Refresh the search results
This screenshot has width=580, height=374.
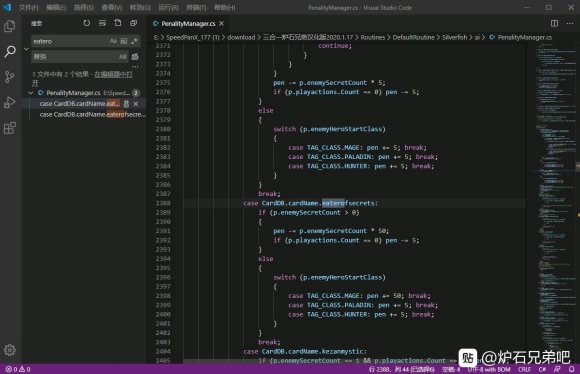click(87, 23)
